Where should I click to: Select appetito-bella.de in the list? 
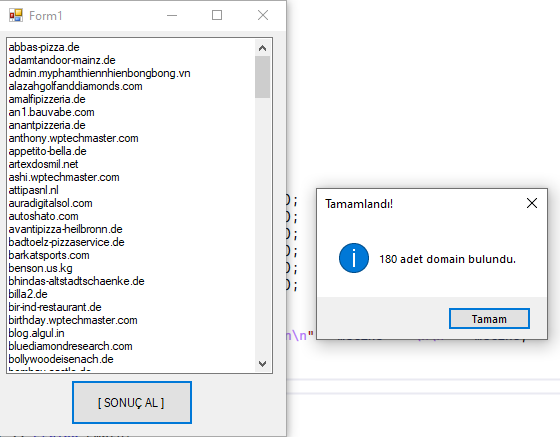[x=48, y=151]
